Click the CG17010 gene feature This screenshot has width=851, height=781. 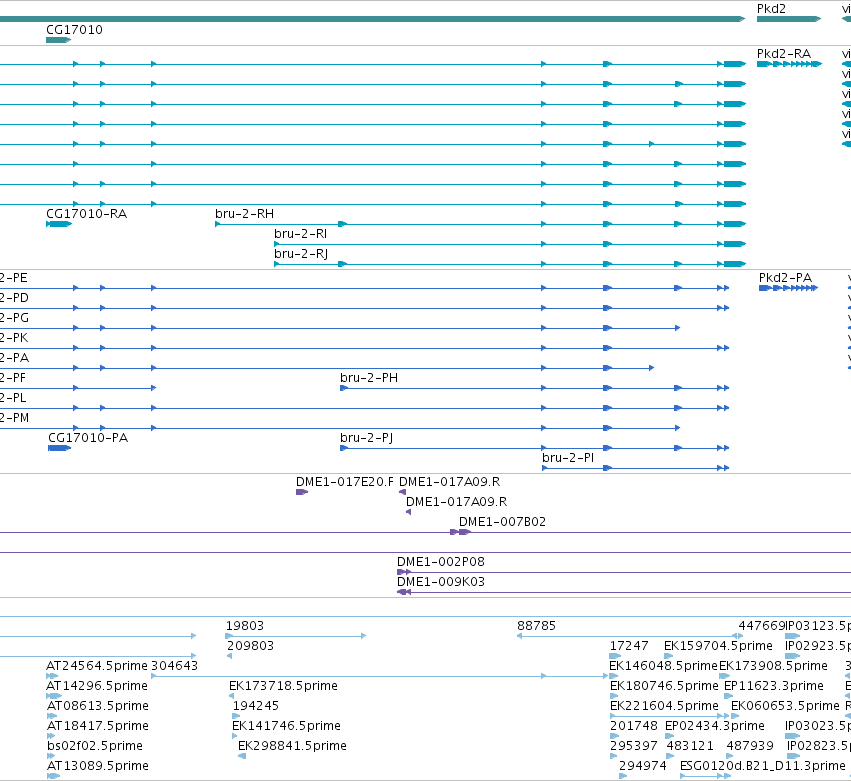pyautogui.click(x=59, y=40)
